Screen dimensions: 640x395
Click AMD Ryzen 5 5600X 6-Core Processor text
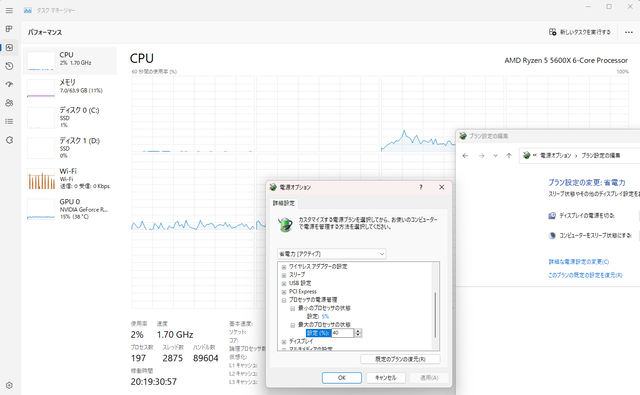pyautogui.click(x=566, y=60)
